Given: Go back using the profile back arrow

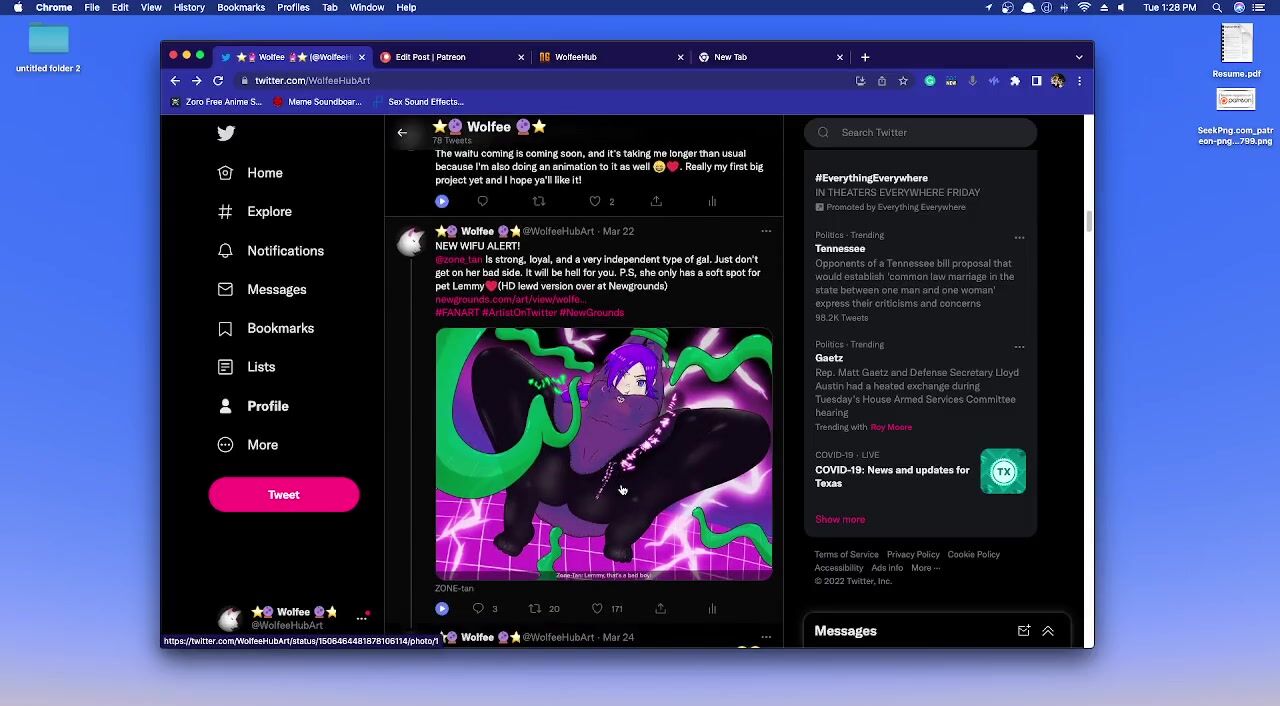Looking at the screenshot, I should coord(402,132).
